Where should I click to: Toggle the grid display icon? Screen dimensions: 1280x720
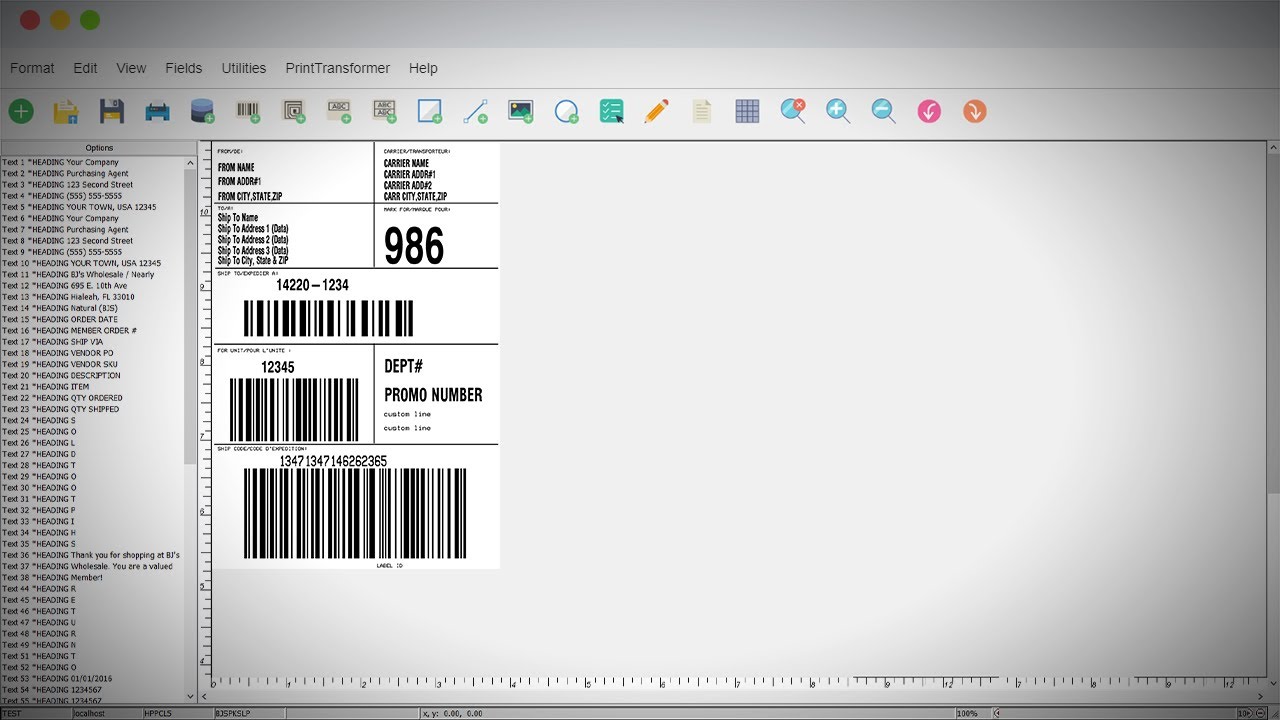[x=747, y=111]
